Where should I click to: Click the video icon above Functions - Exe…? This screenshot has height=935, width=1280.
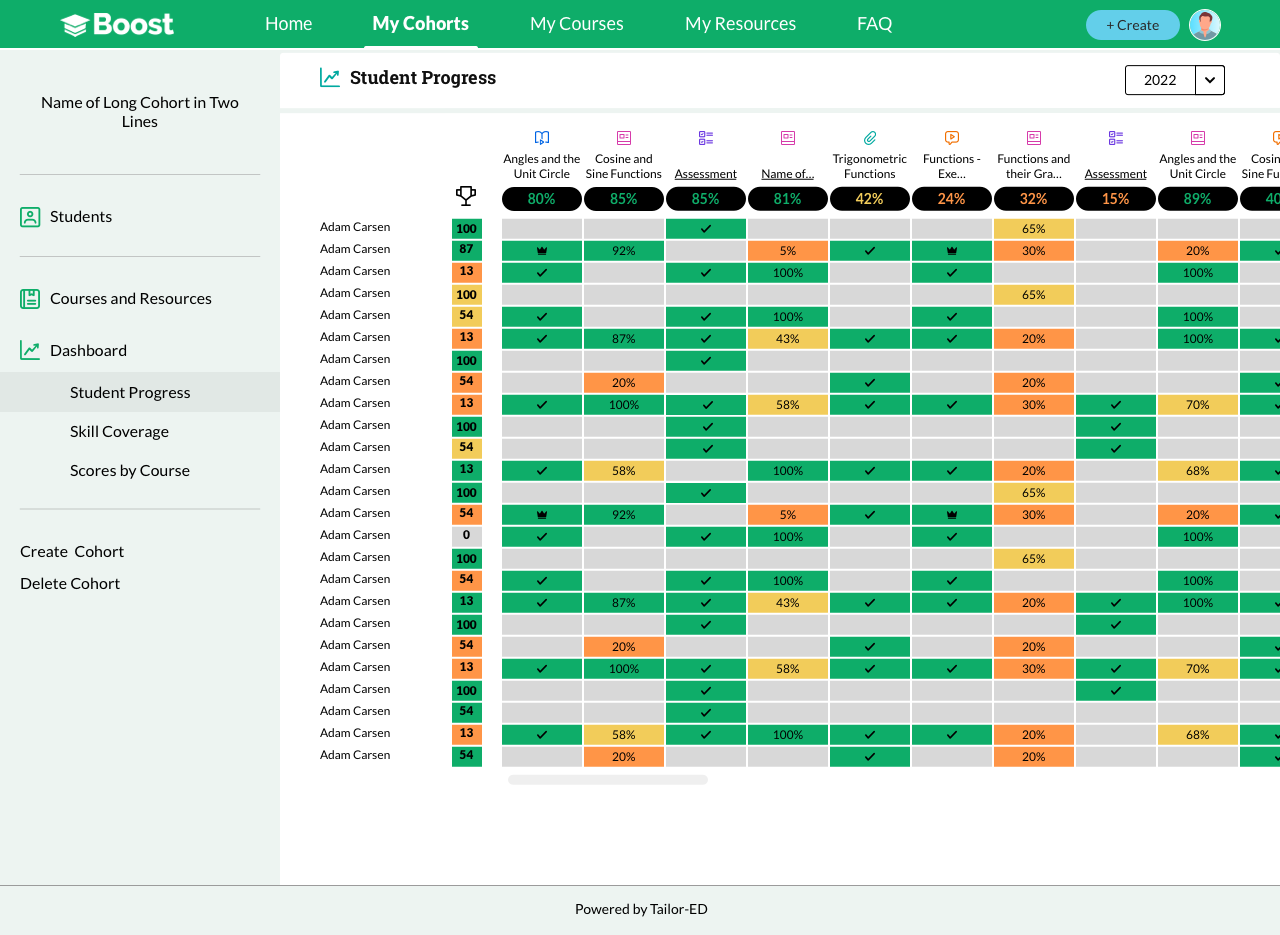952,138
